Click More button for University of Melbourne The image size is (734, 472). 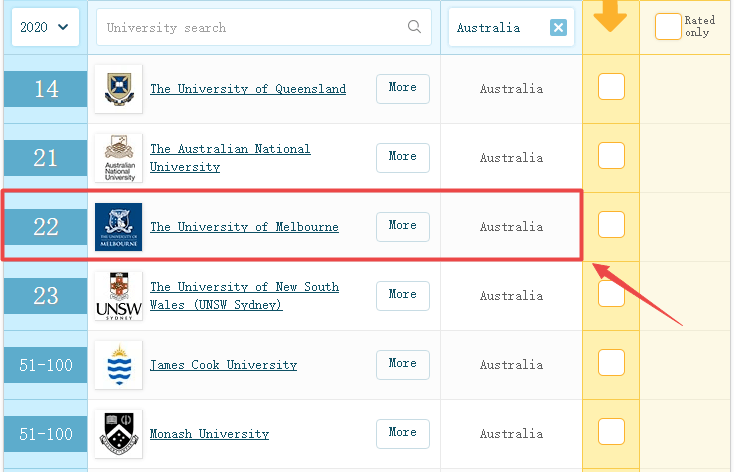pyautogui.click(x=403, y=227)
